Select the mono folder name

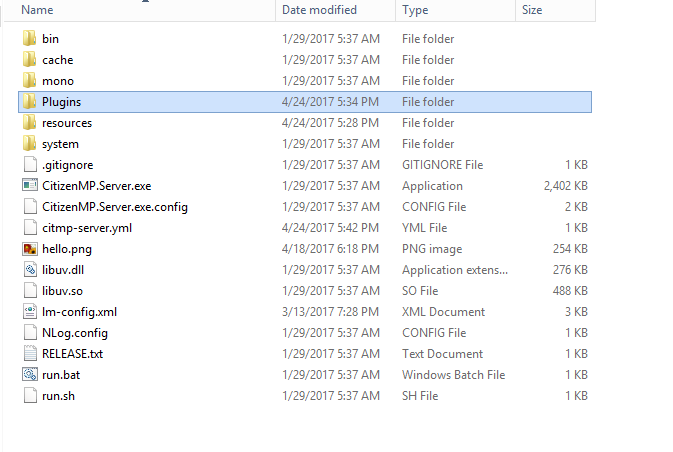coord(58,81)
